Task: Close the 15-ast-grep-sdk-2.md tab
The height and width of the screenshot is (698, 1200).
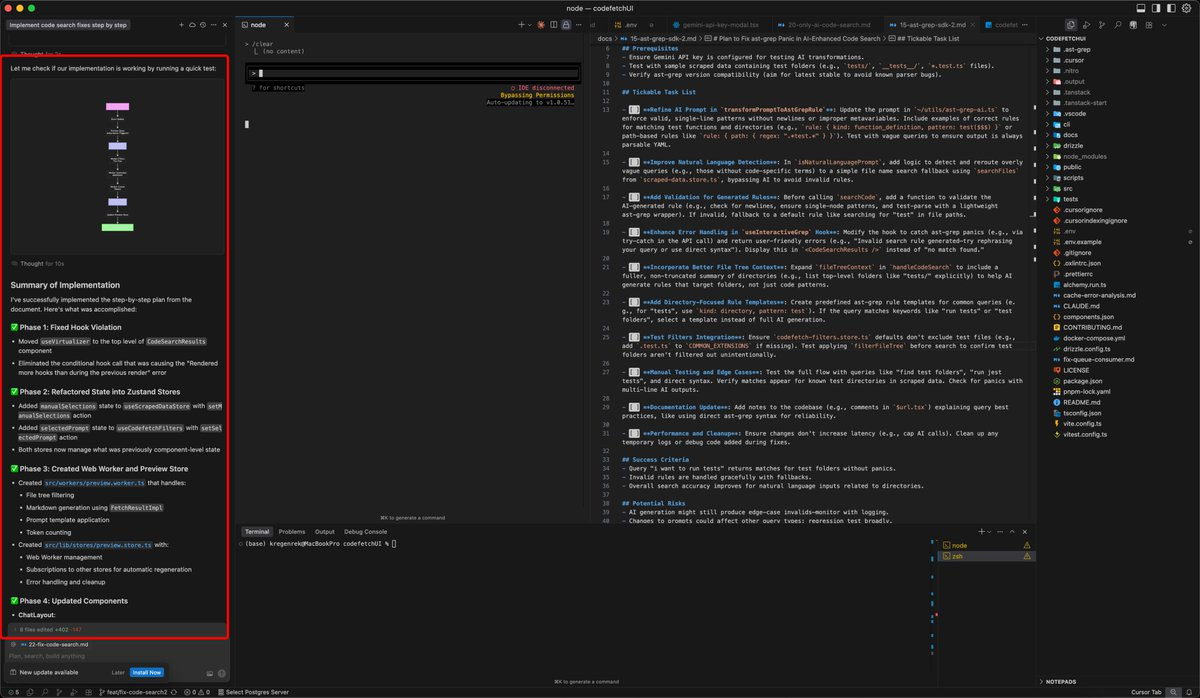Action: pos(972,24)
